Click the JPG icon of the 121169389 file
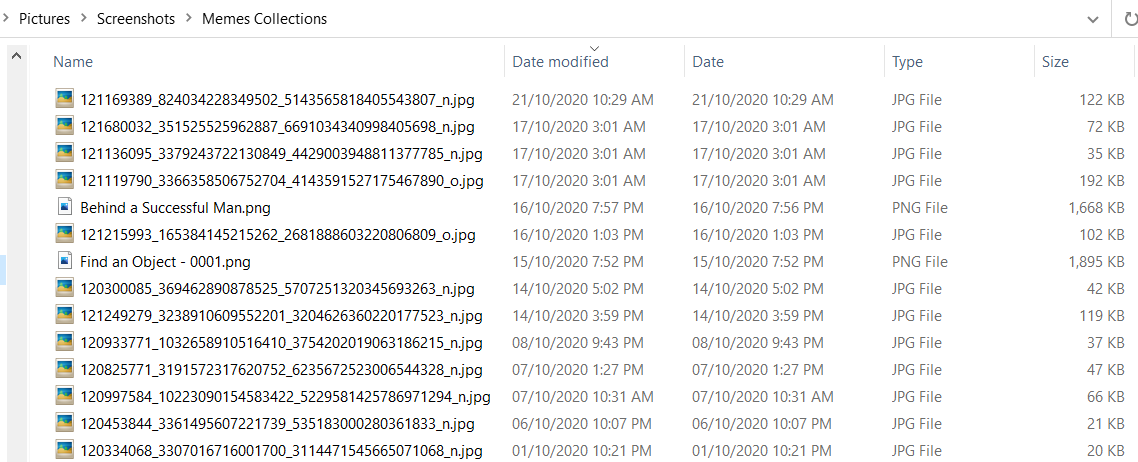Image resolution: width=1138 pixels, height=462 pixels. click(x=65, y=99)
